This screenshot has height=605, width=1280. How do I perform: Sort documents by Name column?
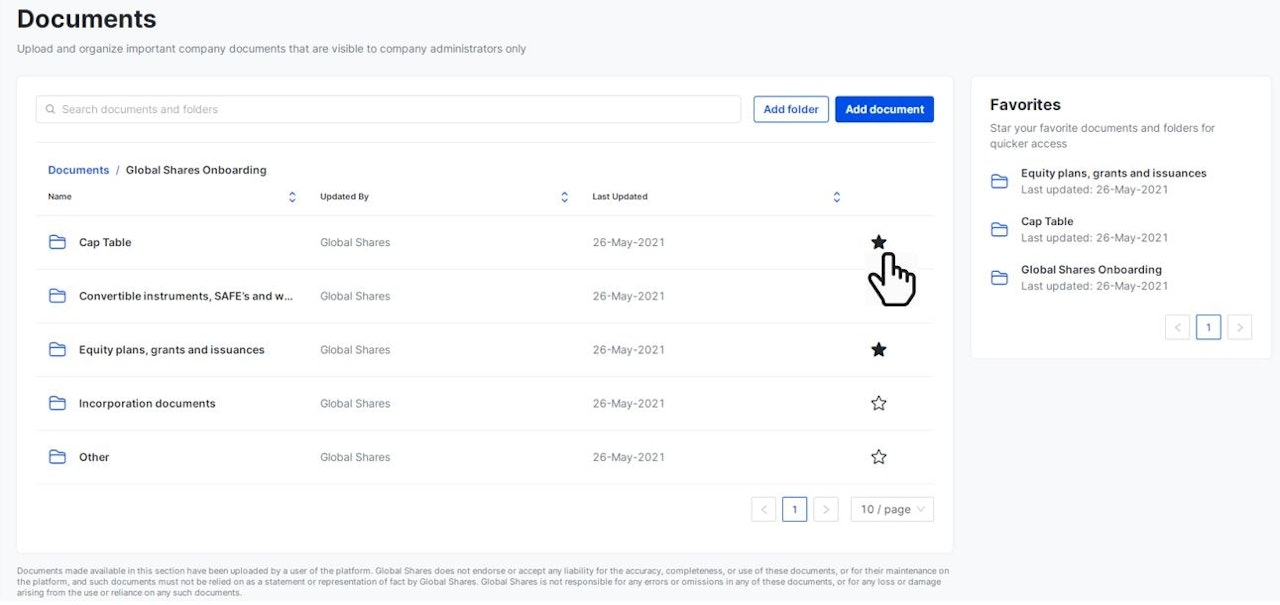click(x=292, y=197)
